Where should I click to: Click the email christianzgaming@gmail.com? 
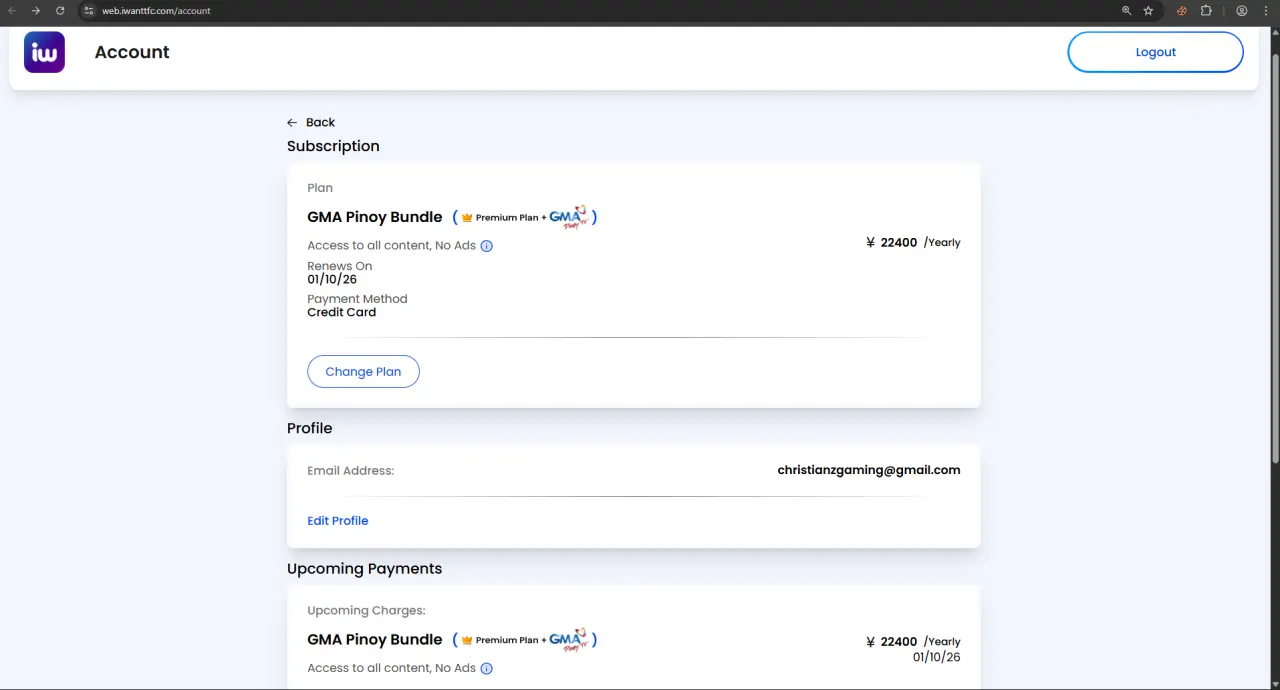(x=869, y=470)
